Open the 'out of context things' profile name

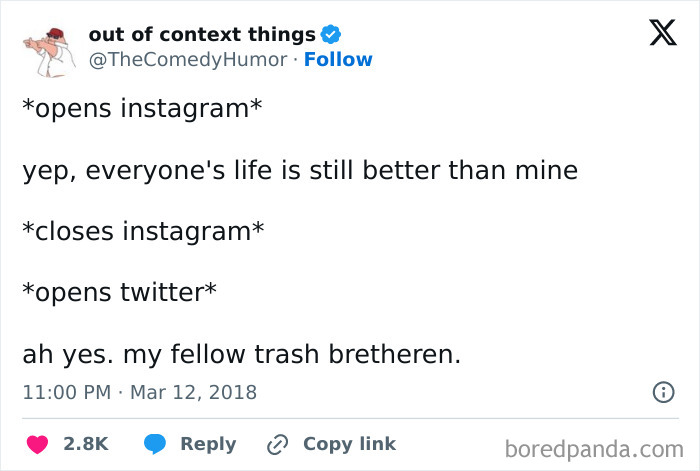coord(201,35)
